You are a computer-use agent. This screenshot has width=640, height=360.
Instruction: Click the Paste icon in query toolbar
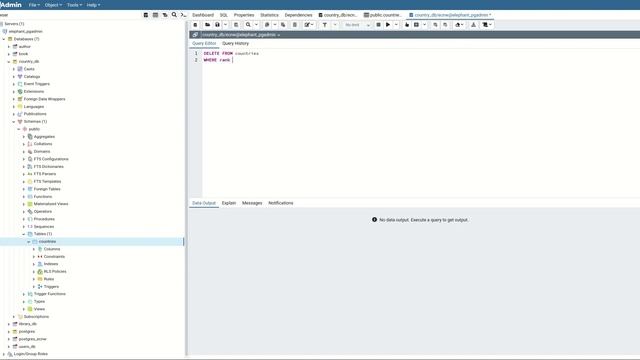point(283,25)
